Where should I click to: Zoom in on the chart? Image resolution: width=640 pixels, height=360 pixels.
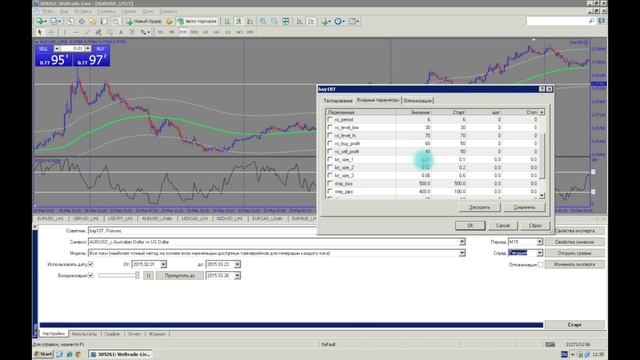(x=263, y=21)
